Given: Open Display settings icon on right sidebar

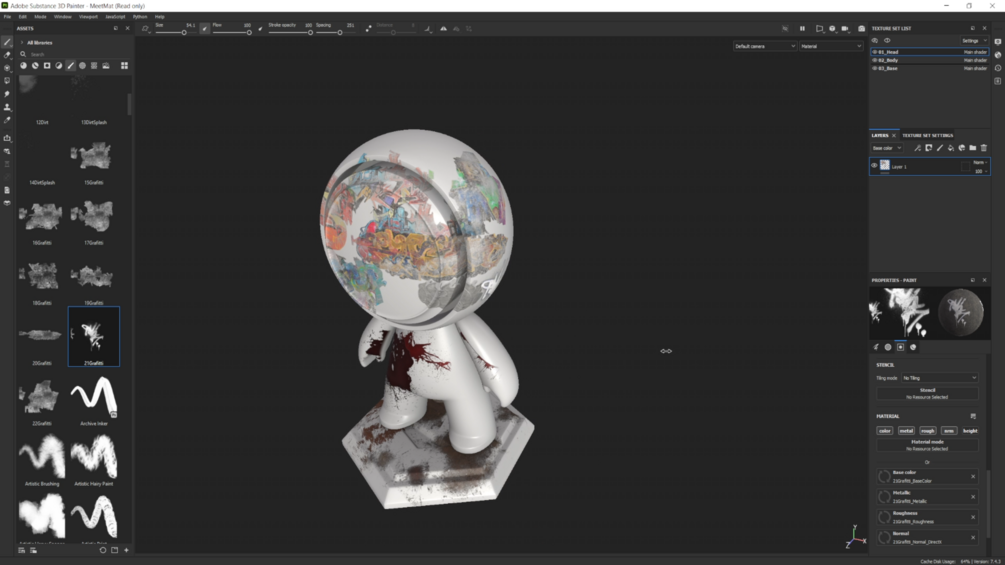Looking at the screenshot, I should [998, 42].
